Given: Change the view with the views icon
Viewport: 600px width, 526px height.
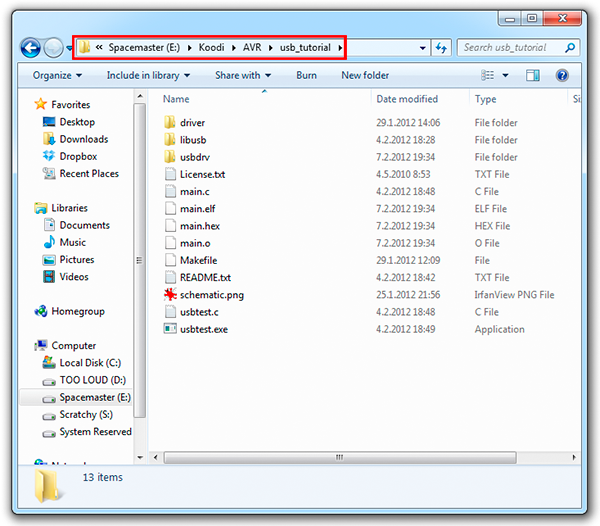Looking at the screenshot, I should pos(487,75).
